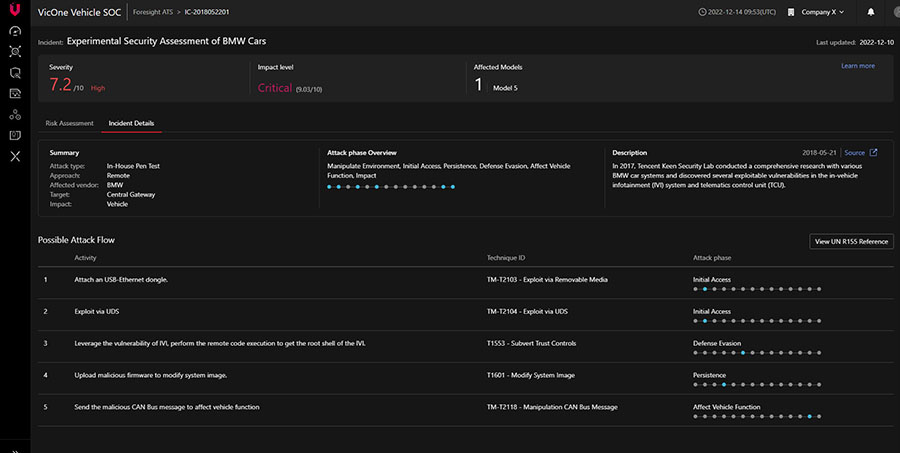
Task: Click the notification bell icon
Action: [x=871, y=12]
